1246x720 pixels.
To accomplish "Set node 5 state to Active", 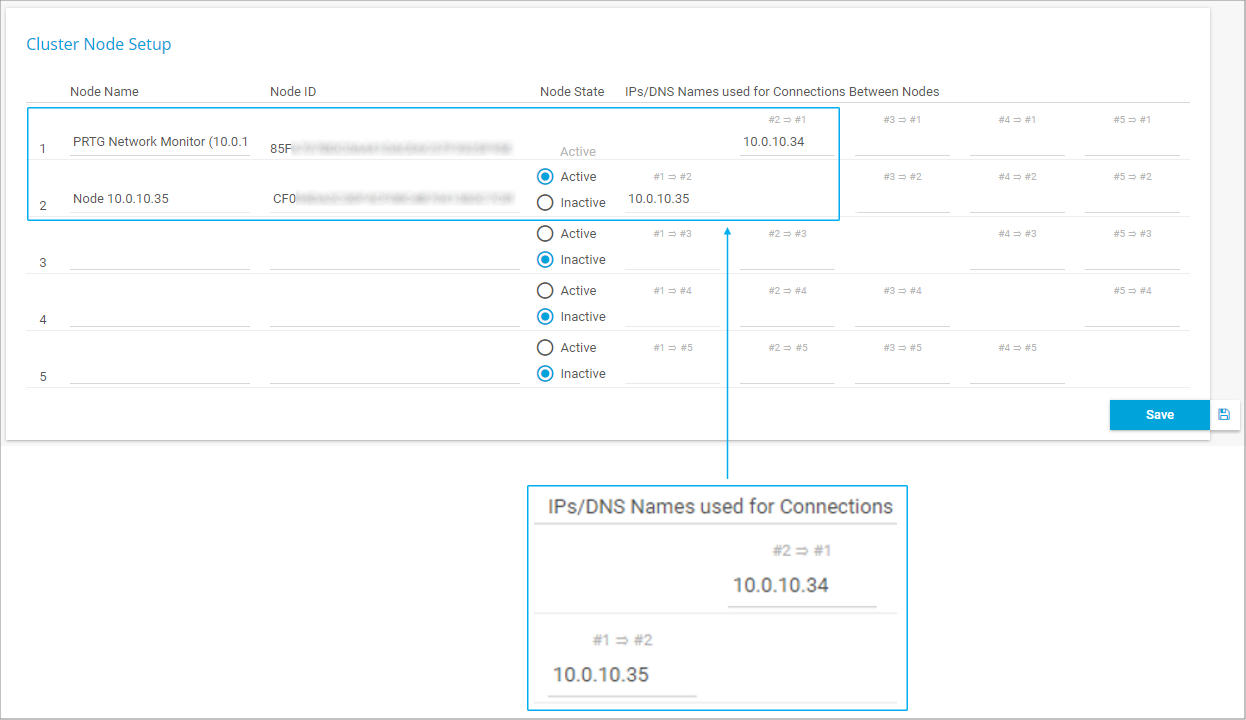I will pyautogui.click(x=545, y=348).
